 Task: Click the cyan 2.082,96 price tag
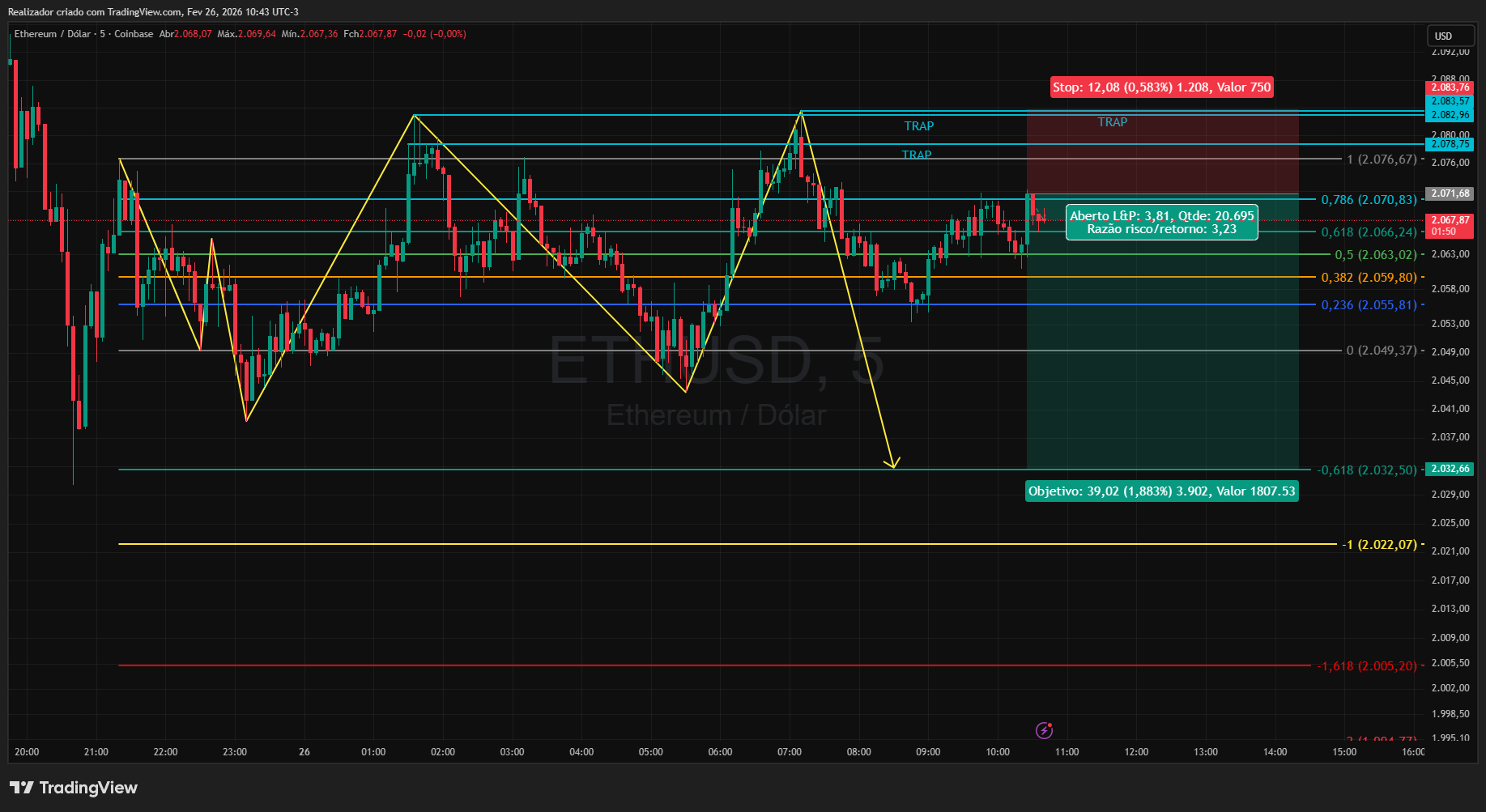click(1450, 115)
